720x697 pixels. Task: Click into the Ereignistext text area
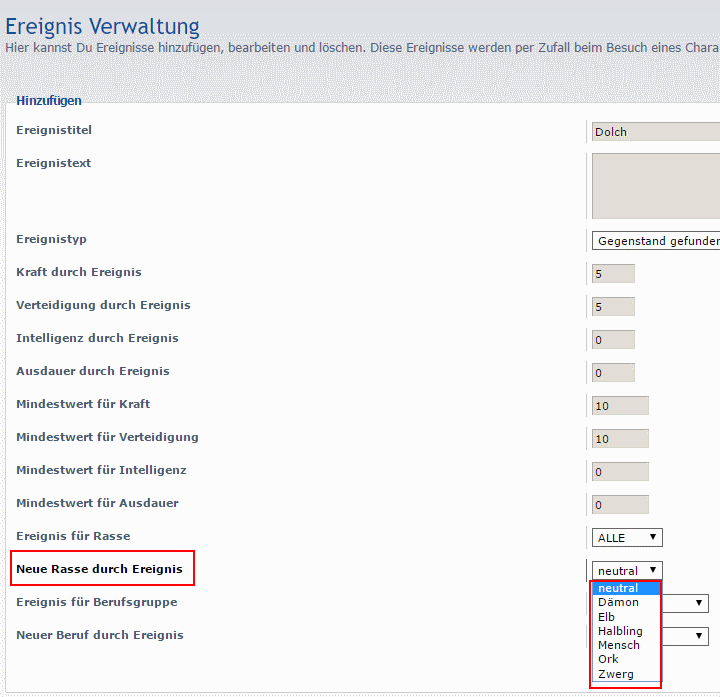655,186
